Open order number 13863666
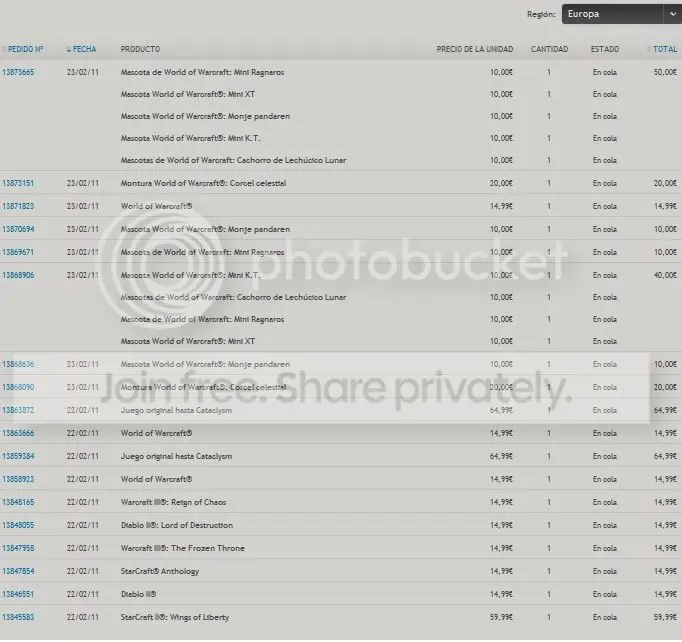The width and height of the screenshot is (682, 642). coord(18,433)
